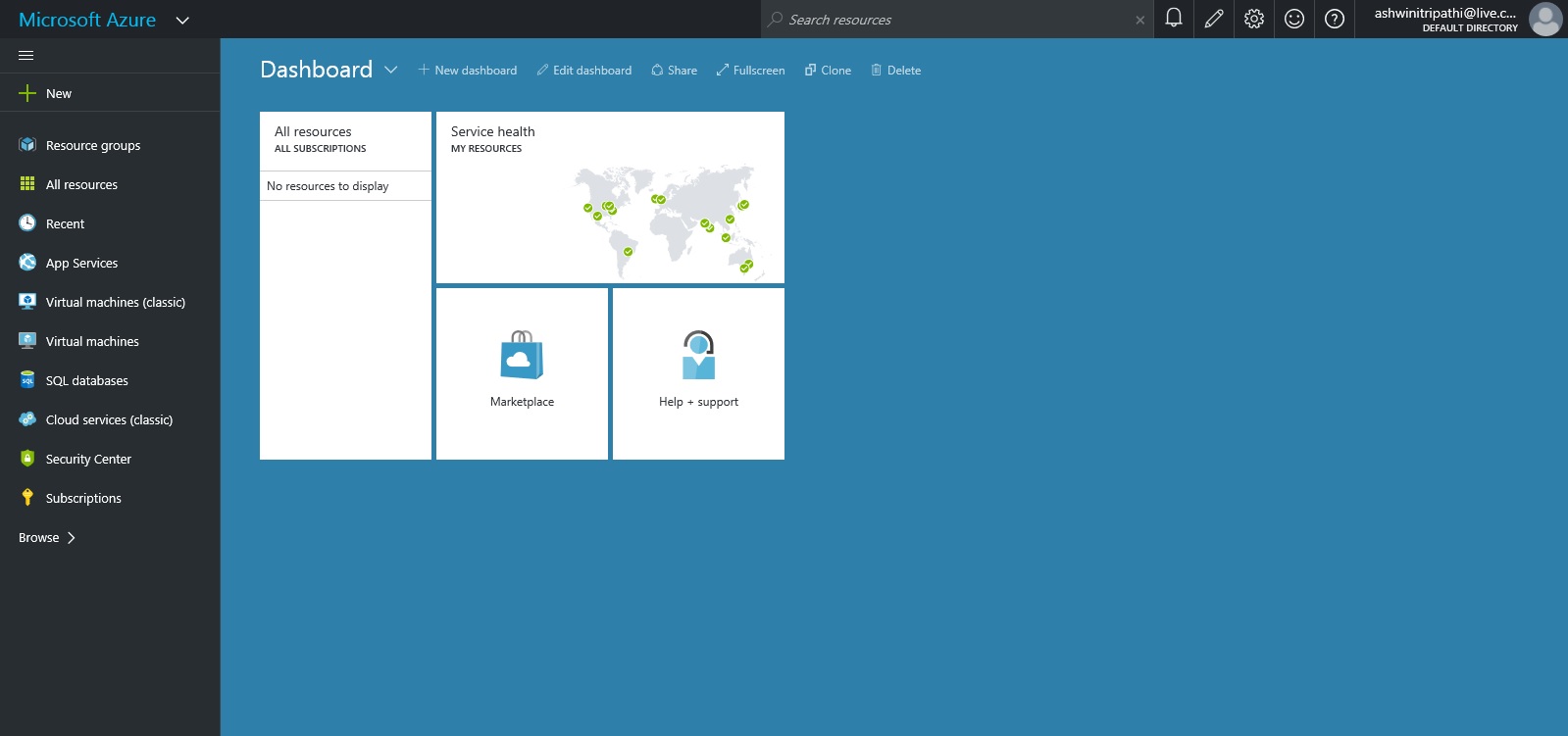The width and height of the screenshot is (1568, 736).
Task: Select the All resources sidebar label
Action: coord(81,184)
